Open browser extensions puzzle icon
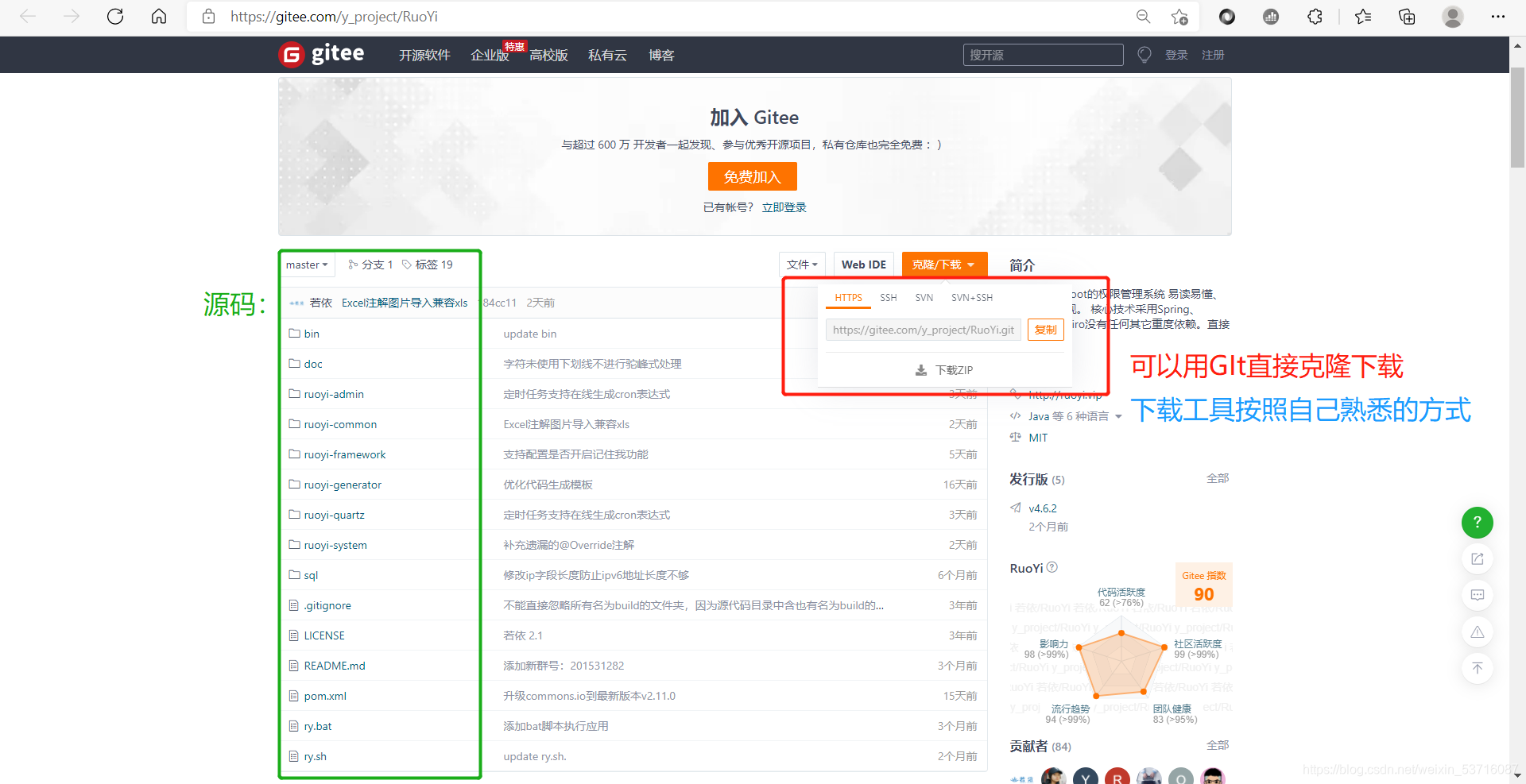 pos(1315,17)
